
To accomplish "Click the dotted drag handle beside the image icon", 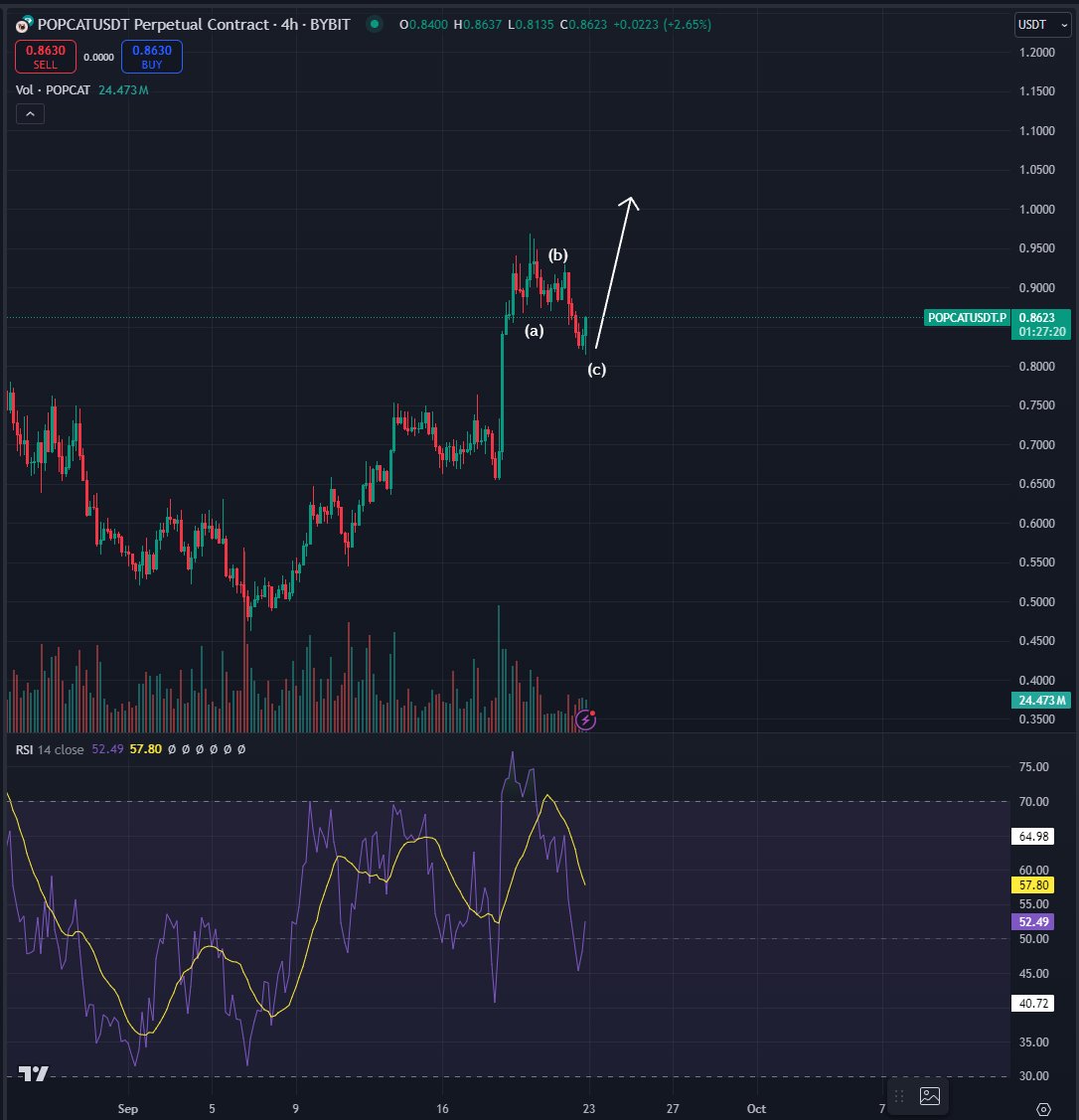I will [x=900, y=1096].
